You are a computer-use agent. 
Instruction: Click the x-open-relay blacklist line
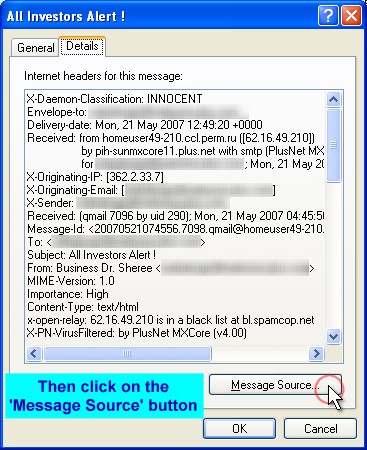pyautogui.click(x=170, y=320)
